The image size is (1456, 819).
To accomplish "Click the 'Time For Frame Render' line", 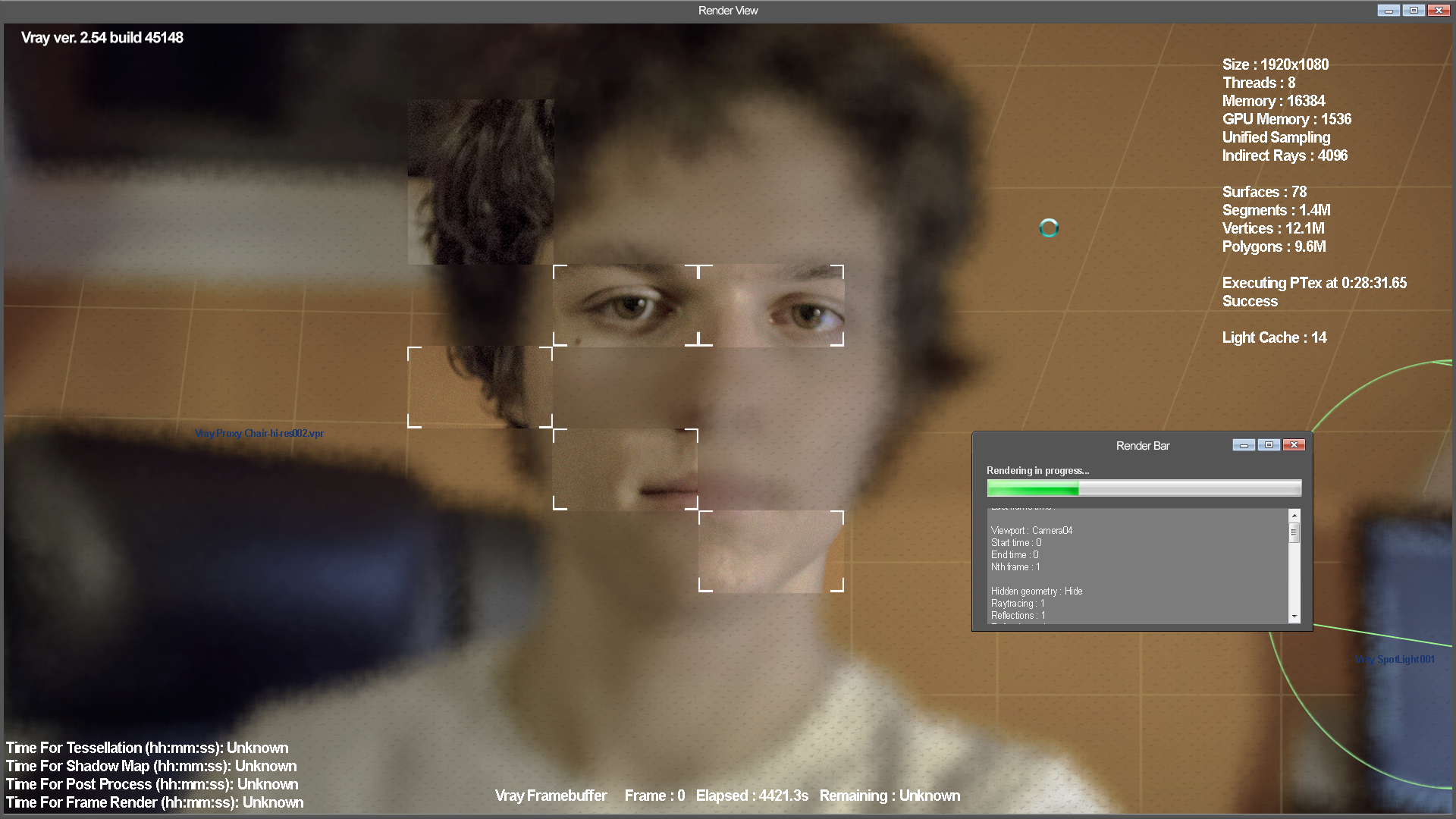I will 155,802.
